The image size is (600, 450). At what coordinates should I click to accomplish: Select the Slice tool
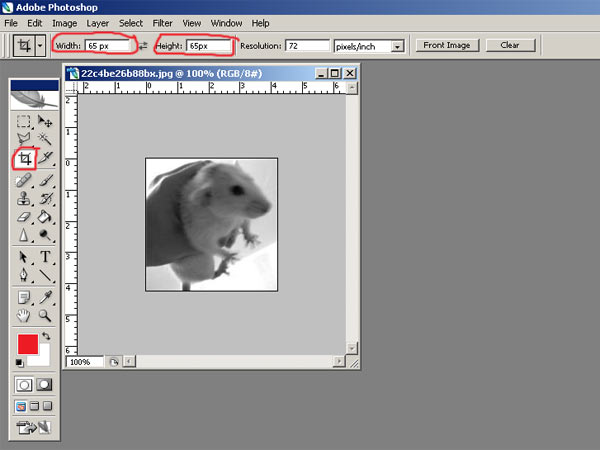point(45,158)
